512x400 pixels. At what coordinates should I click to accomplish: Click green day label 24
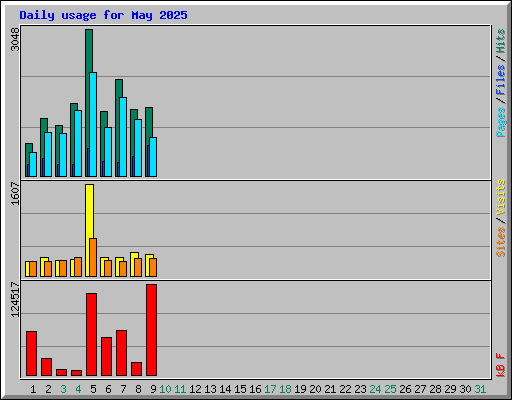[x=375, y=389]
